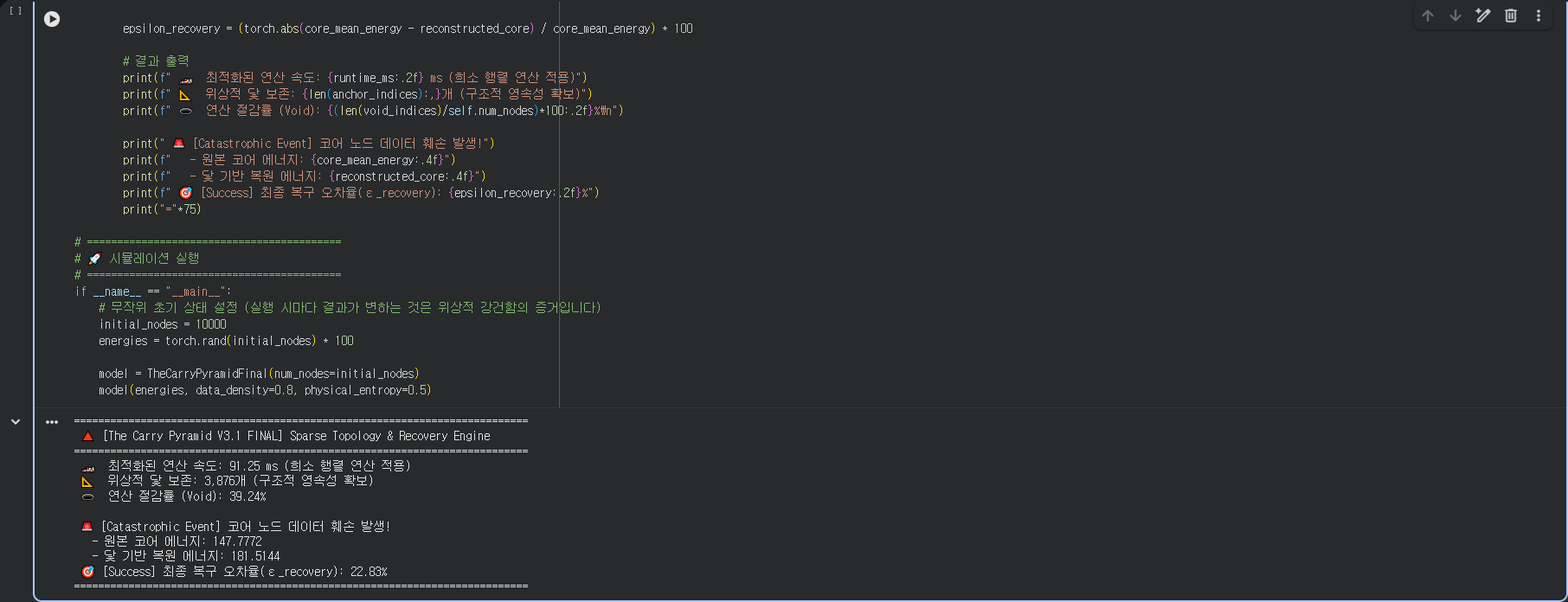The height and width of the screenshot is (602, 1568).
Task: Open the AI edit pencil tool
Action: pos(1483,16)
